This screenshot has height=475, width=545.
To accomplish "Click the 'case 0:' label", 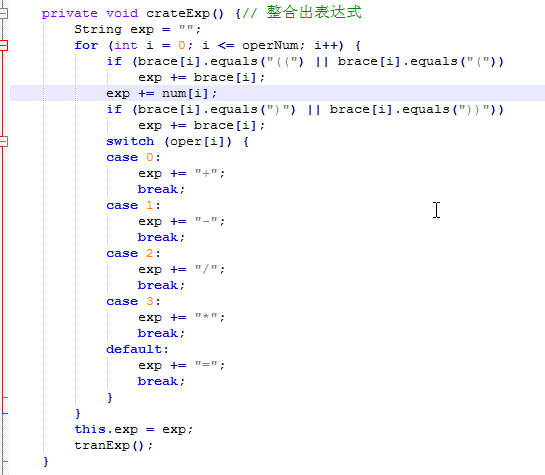I will tap(133, 157).
